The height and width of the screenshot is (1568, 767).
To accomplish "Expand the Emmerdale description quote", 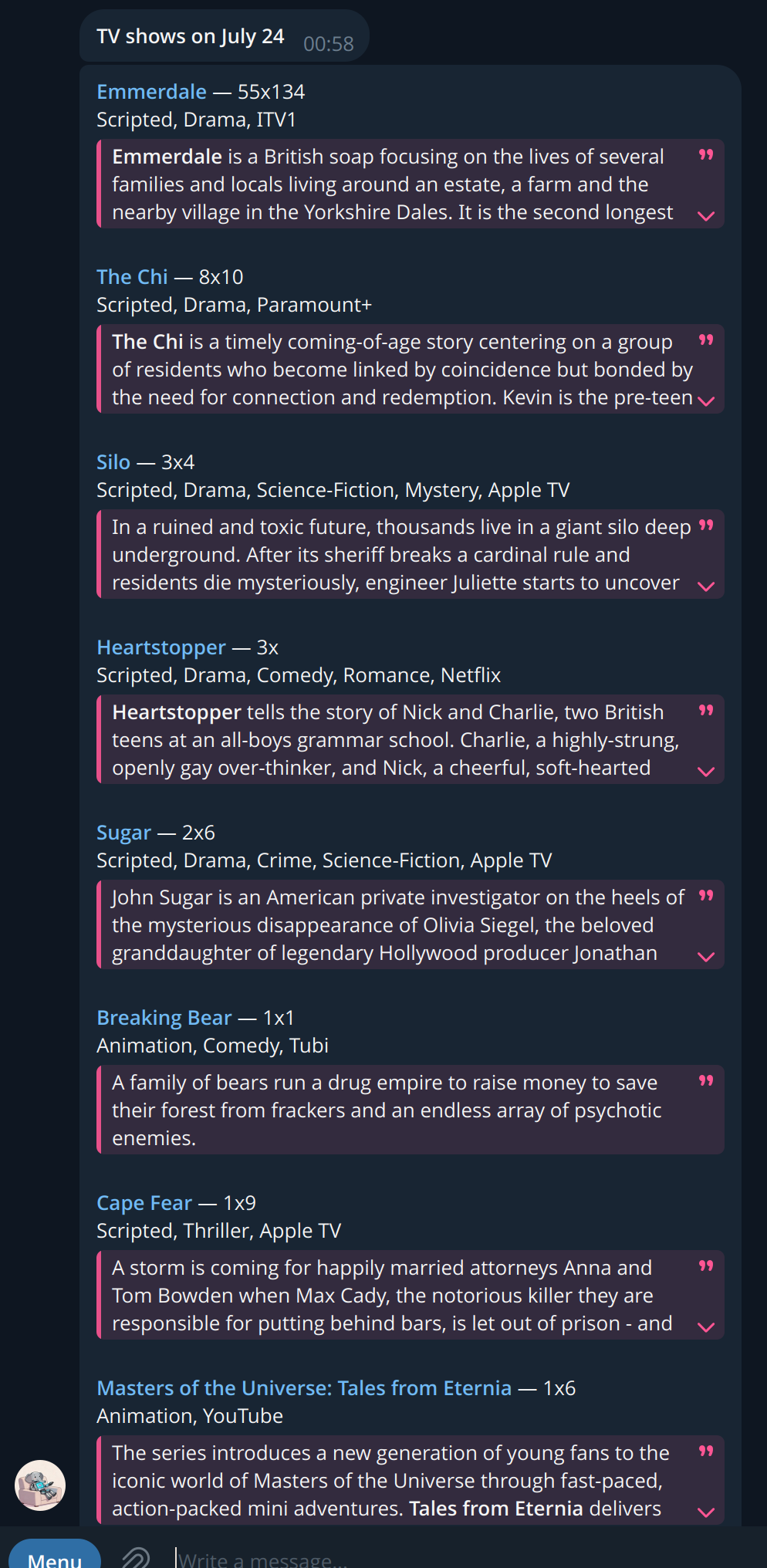I will tap(706, 216).
